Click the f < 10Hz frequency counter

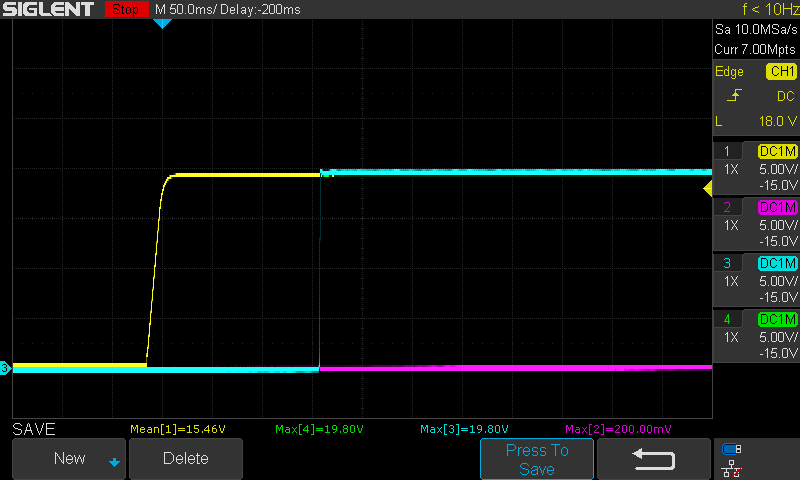pos(771,9)
